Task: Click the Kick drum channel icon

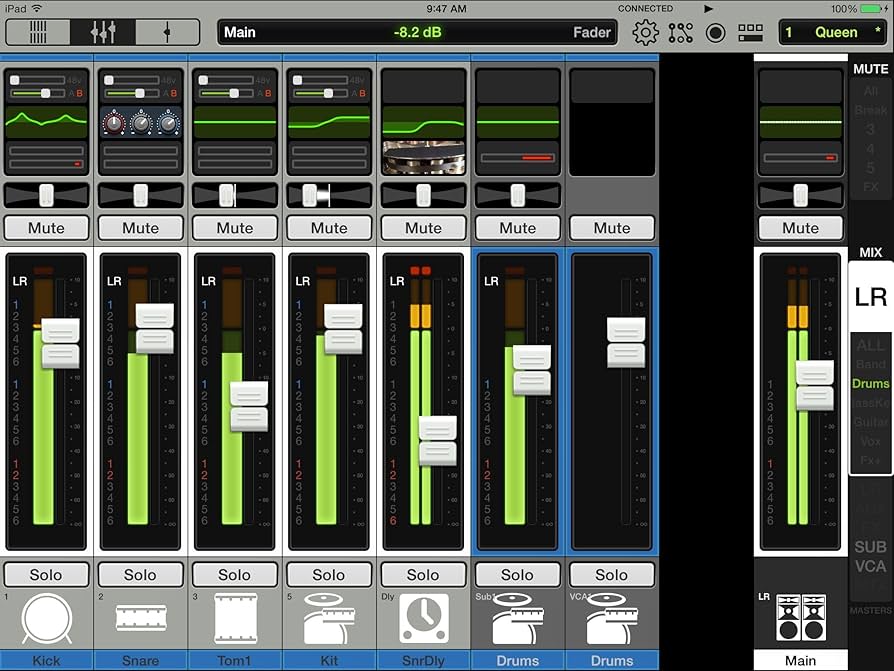Action: (x=46, y=618)
